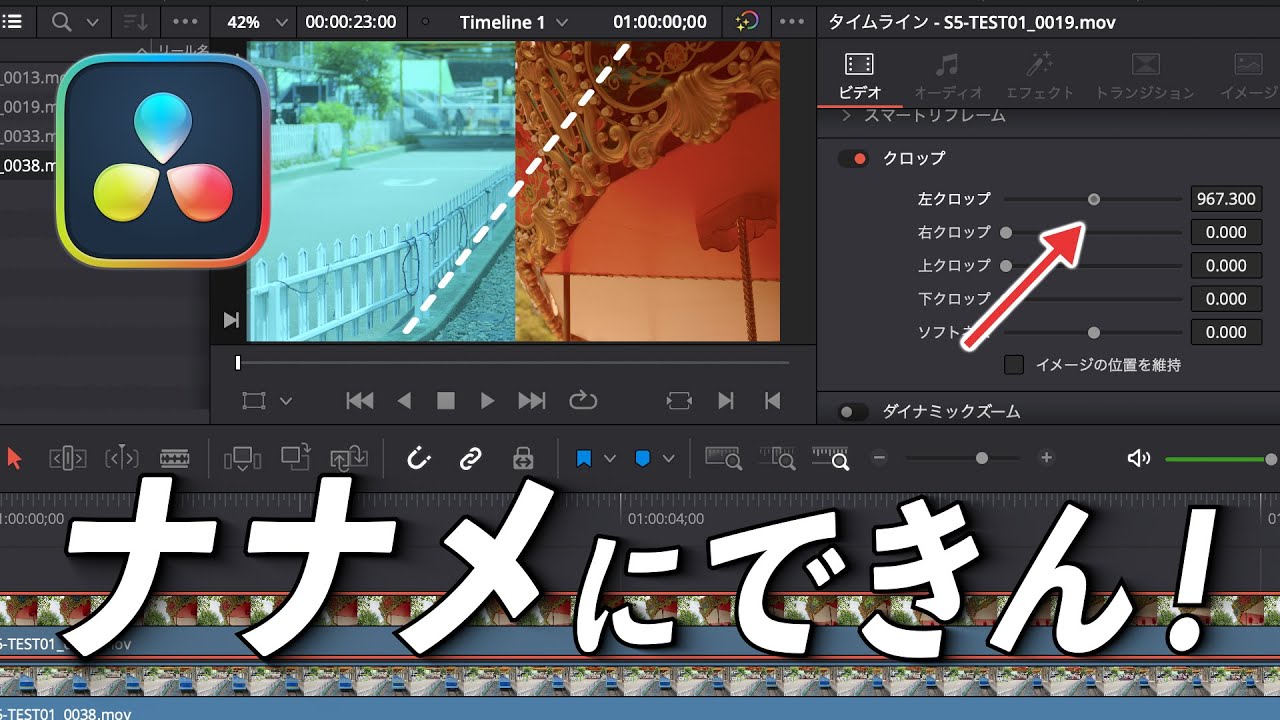Switch to the ビデオ inspector tab
The width and height of the screenshot is (1280, 720).
[860, 77]
